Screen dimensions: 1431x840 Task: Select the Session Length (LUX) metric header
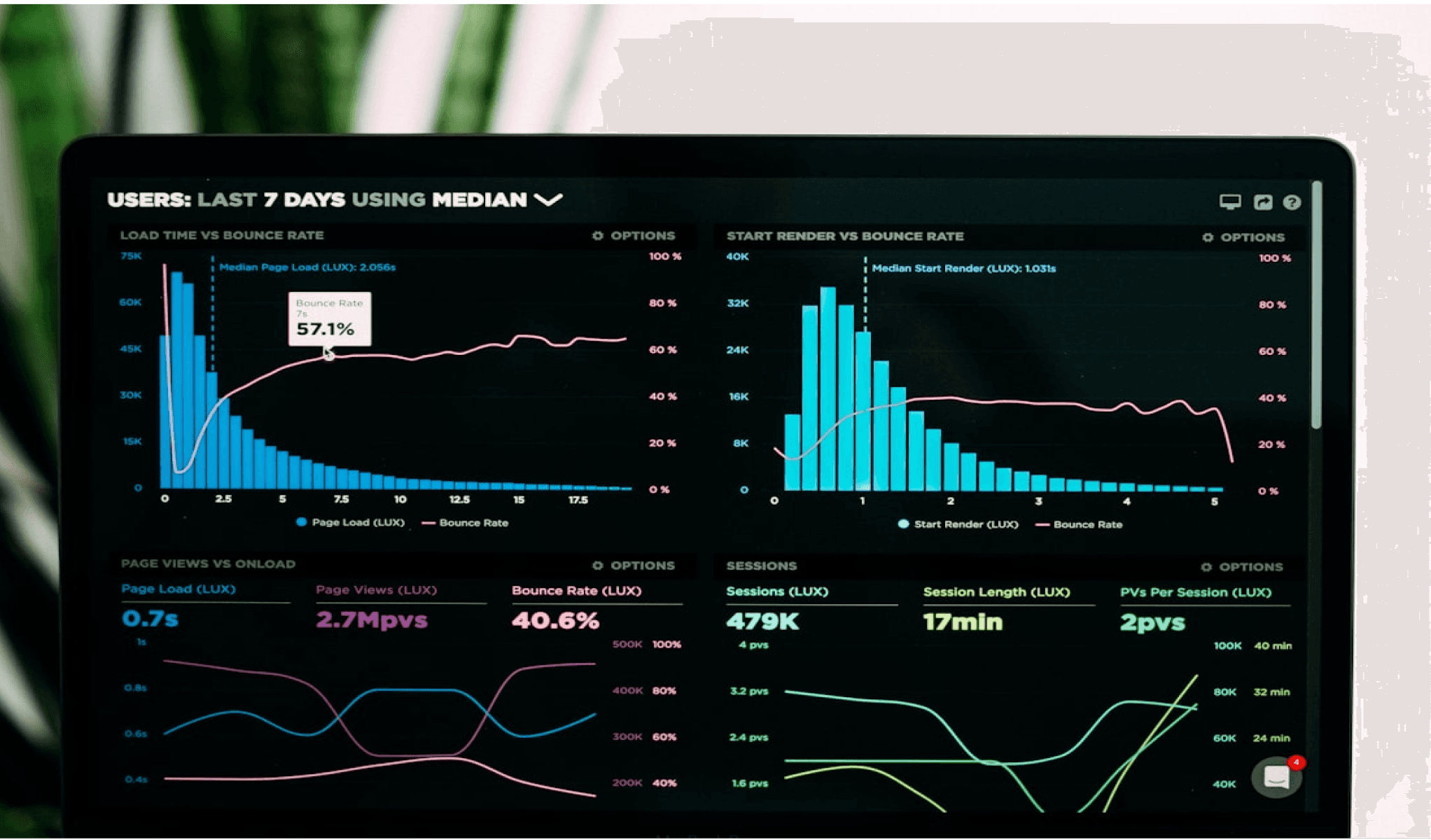[x=996, y=592]
